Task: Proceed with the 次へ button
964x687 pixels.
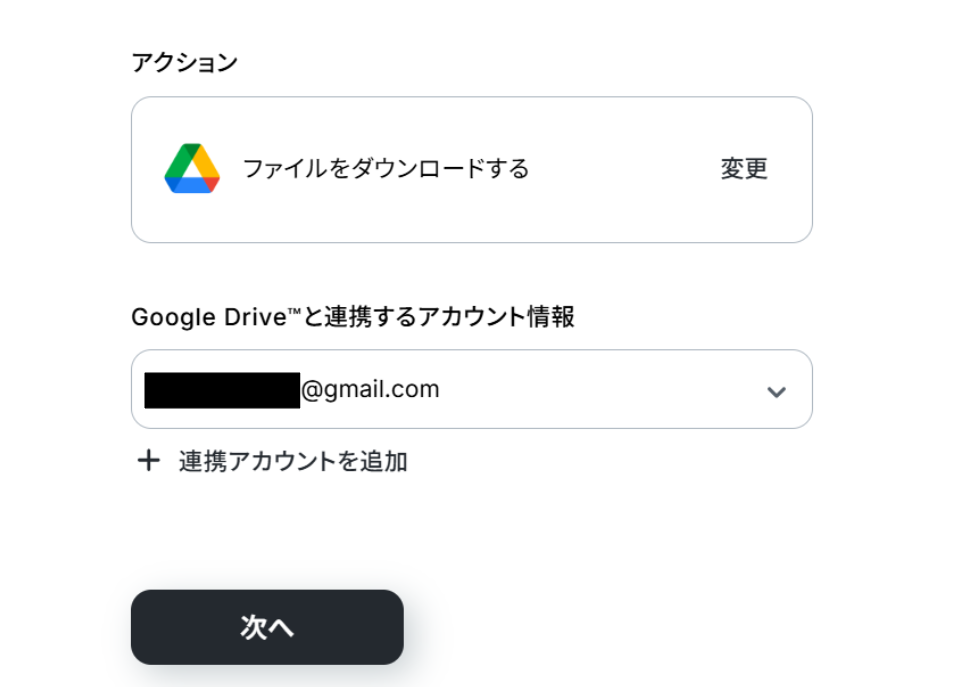Action: (x=267, y=627)
